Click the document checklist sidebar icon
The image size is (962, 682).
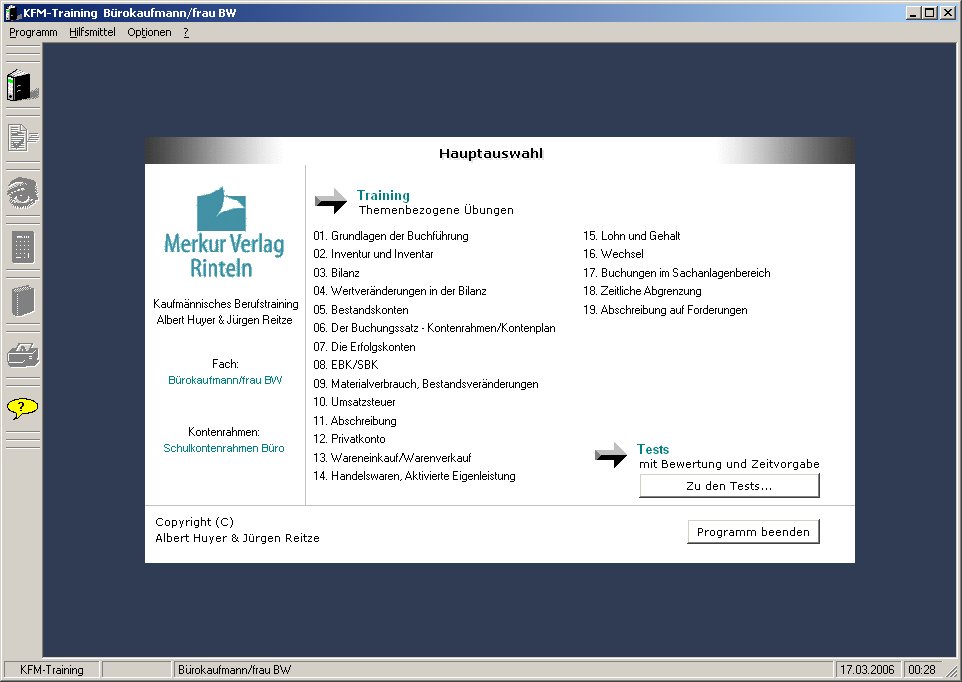(23, 138)
